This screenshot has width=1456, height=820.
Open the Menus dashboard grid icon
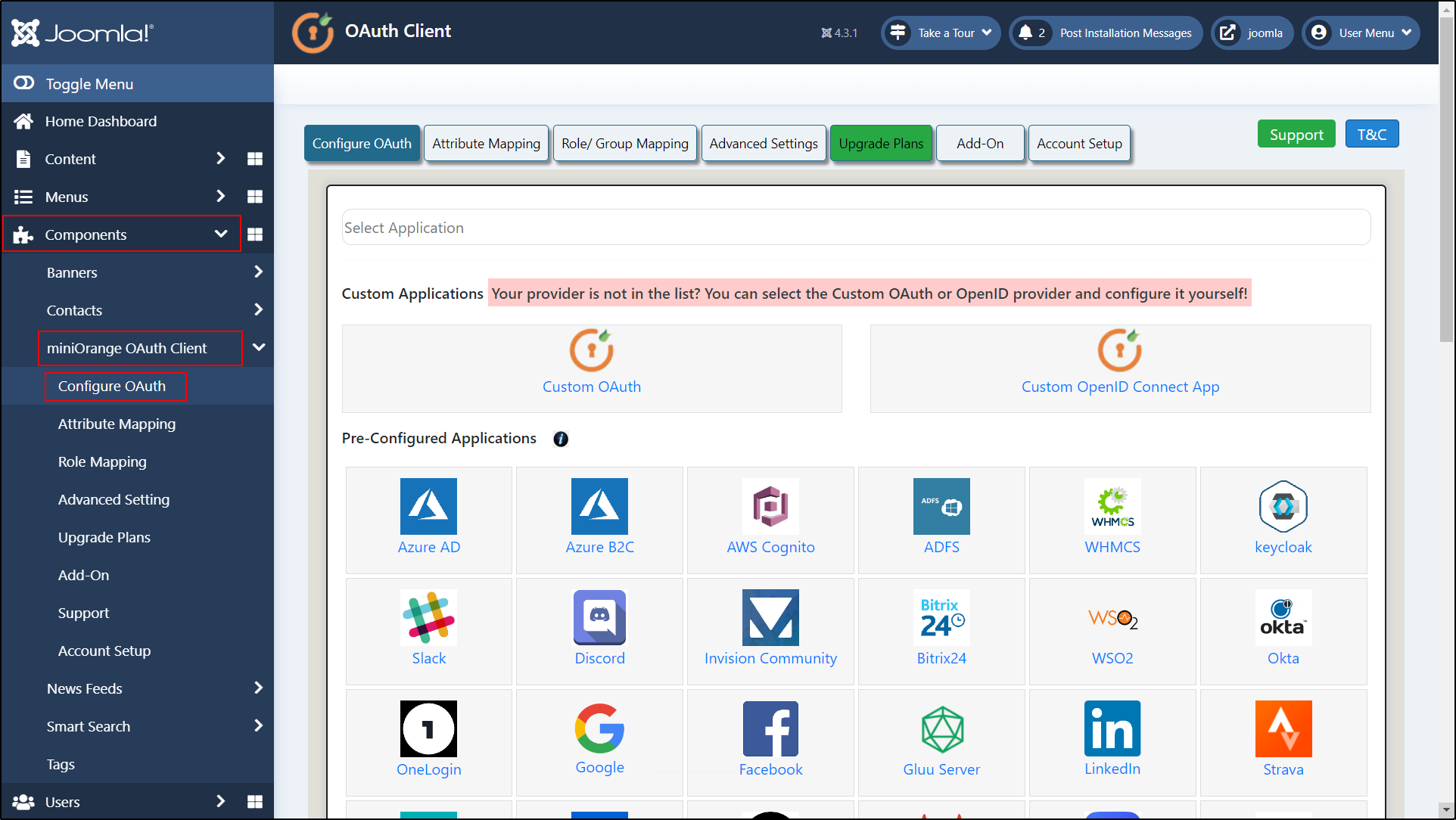tap(255, 197)
